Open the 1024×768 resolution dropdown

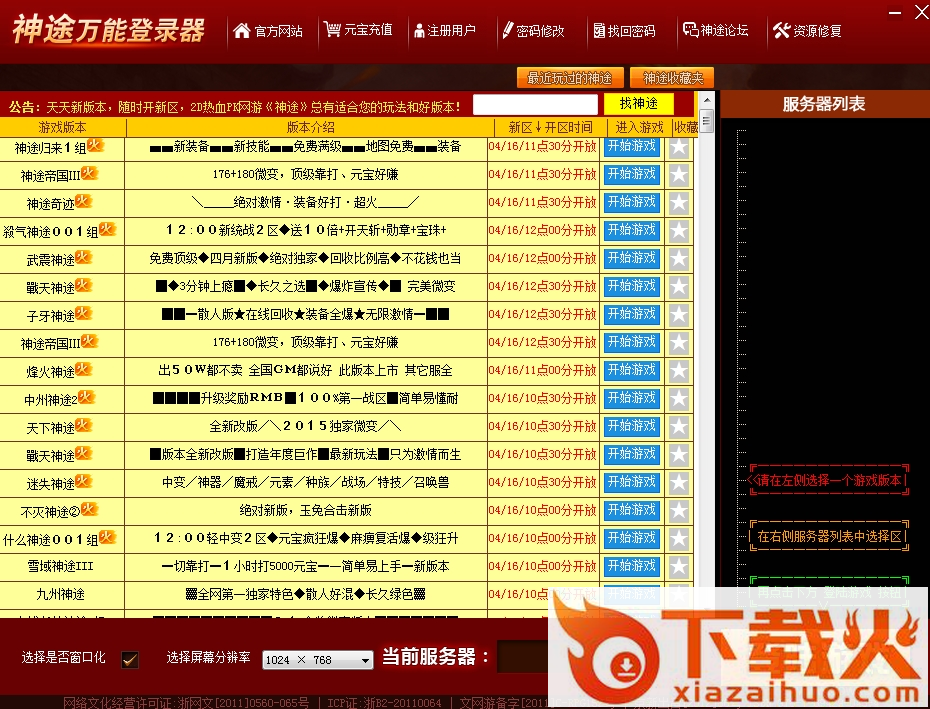click(x=318, y=659)
